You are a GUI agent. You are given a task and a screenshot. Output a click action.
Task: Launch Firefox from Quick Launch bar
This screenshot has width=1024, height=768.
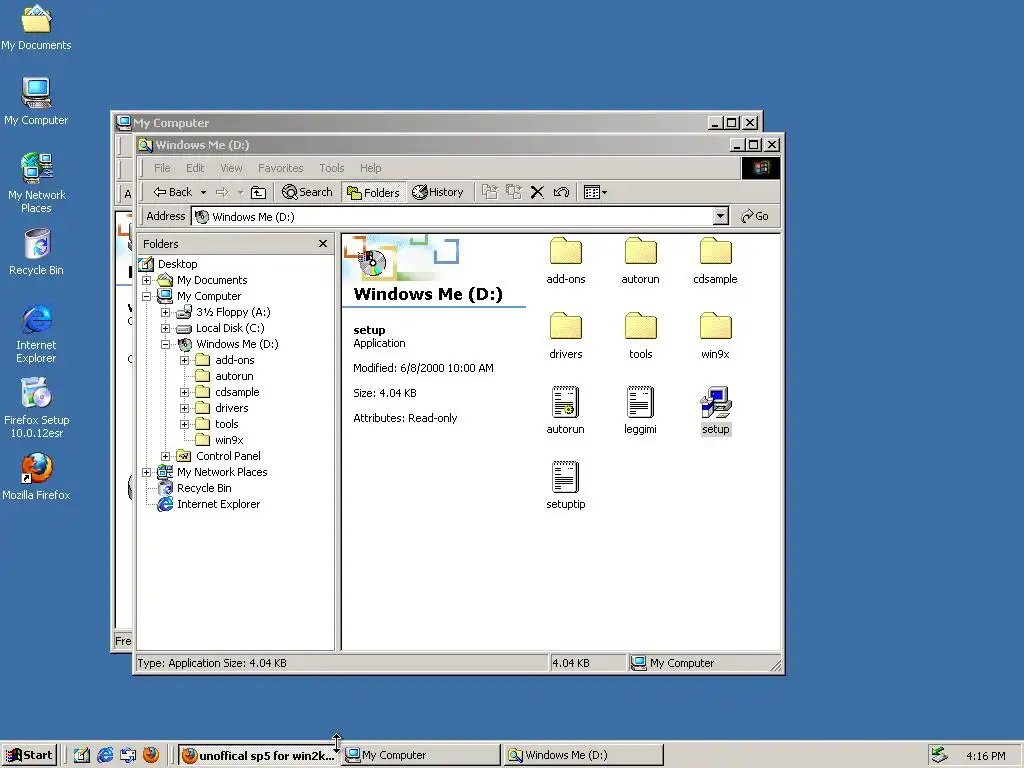point(151,755)
